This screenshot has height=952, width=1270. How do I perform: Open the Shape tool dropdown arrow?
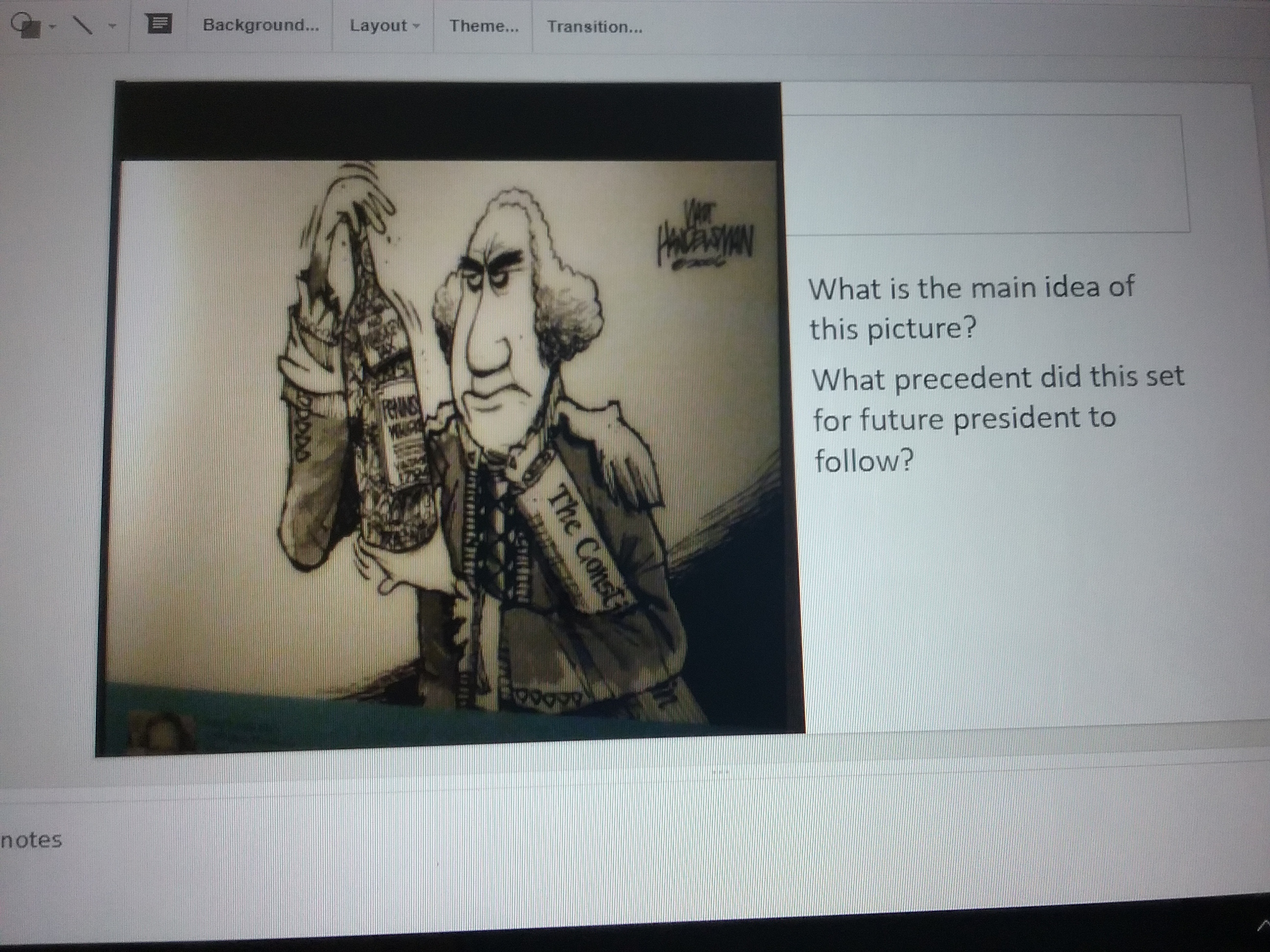pos(51,26)
